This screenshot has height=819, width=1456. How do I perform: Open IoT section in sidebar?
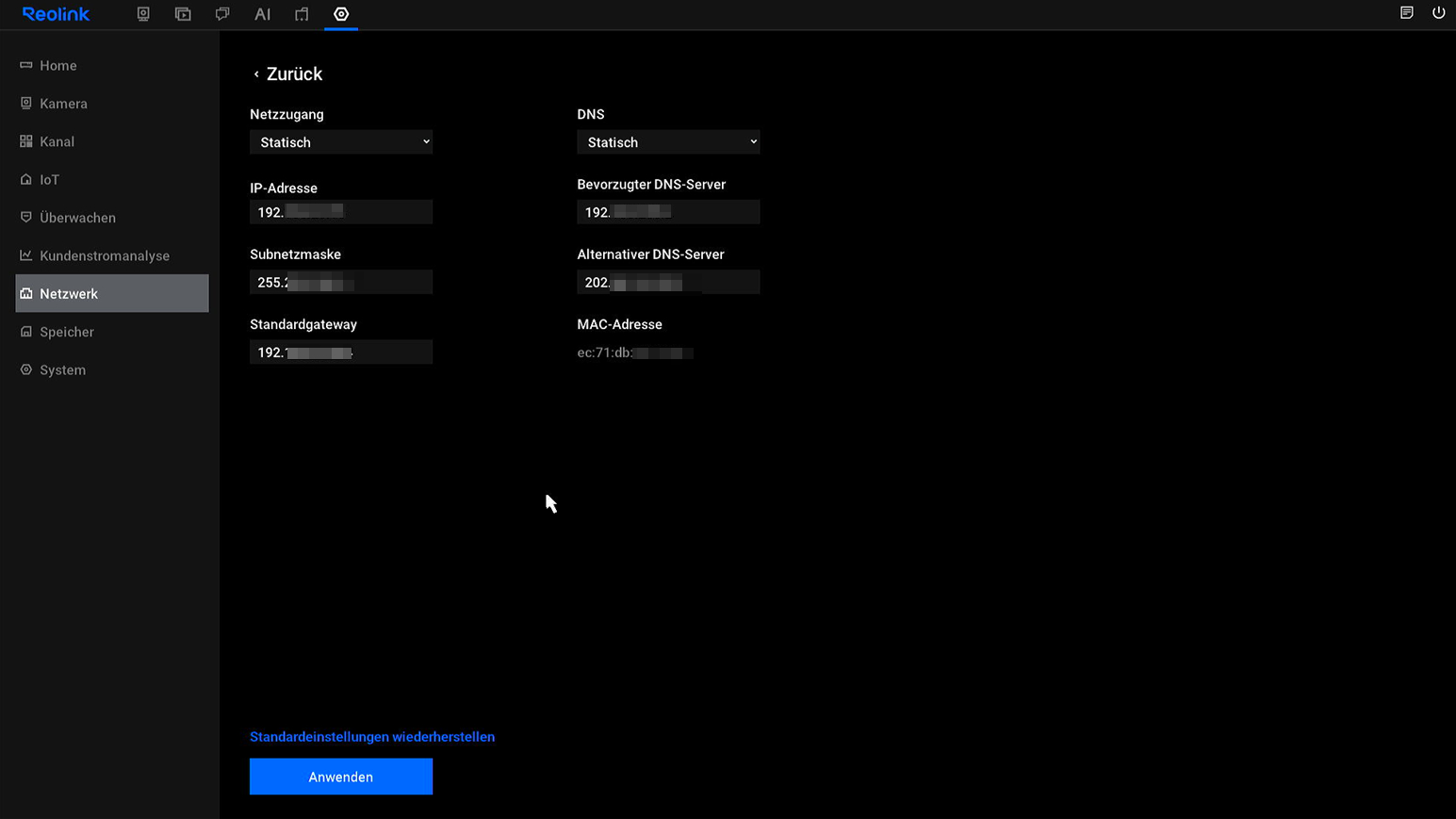112,179
